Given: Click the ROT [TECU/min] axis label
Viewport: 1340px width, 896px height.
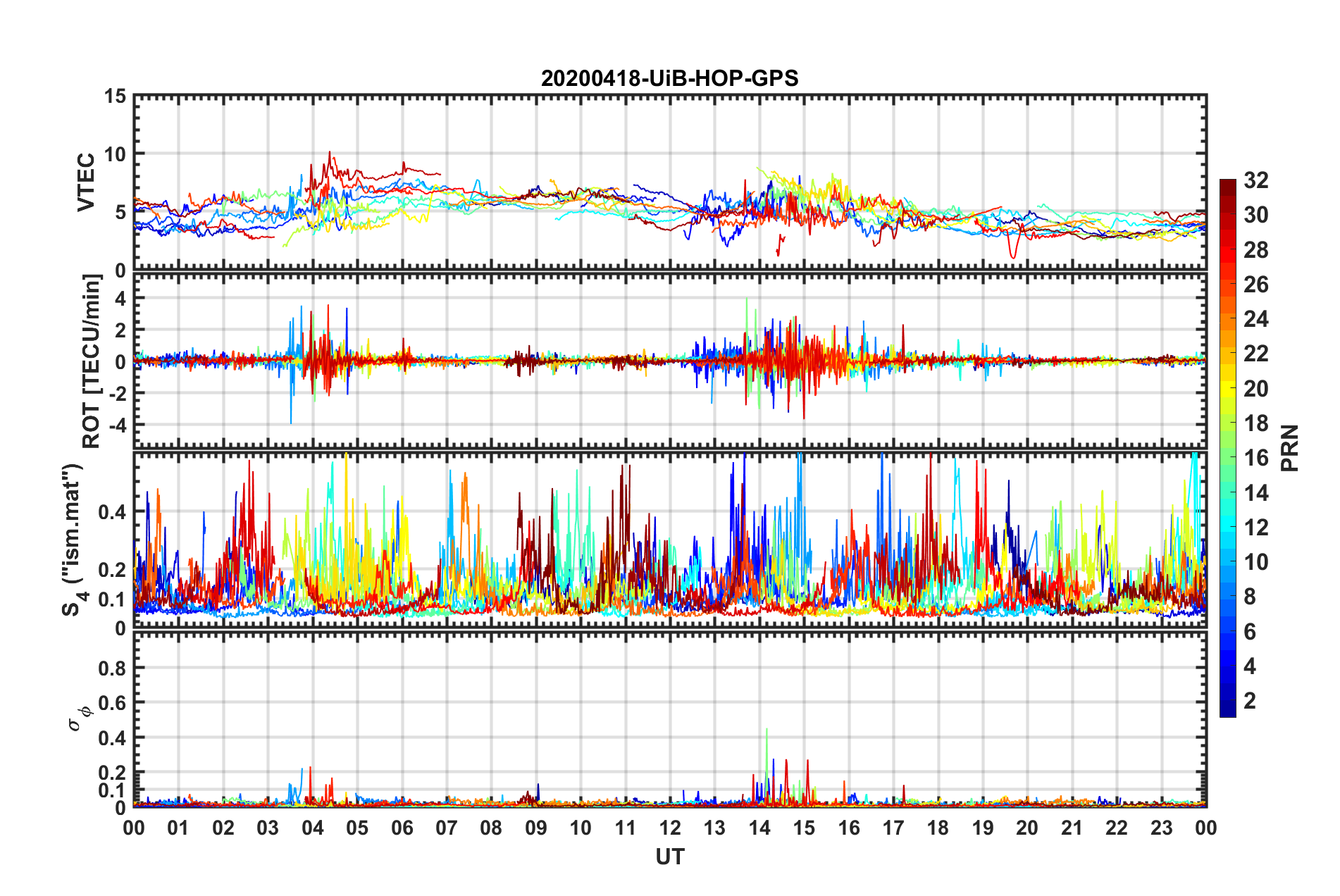Looking at the screenshot, I should tap(92, 361).
